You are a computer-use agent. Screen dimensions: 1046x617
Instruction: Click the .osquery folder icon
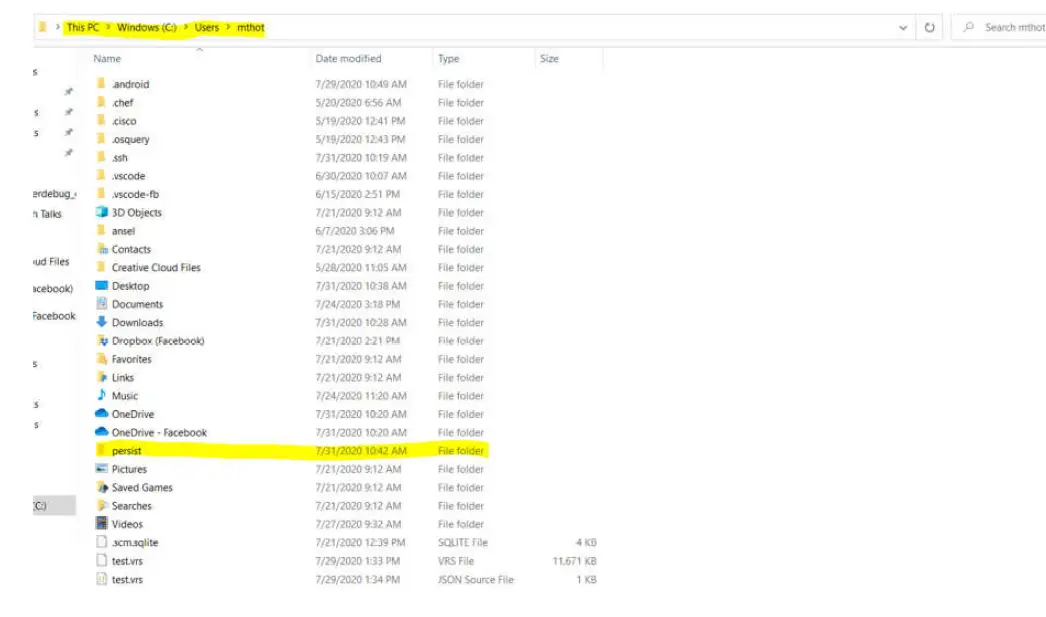coord(101,139)
